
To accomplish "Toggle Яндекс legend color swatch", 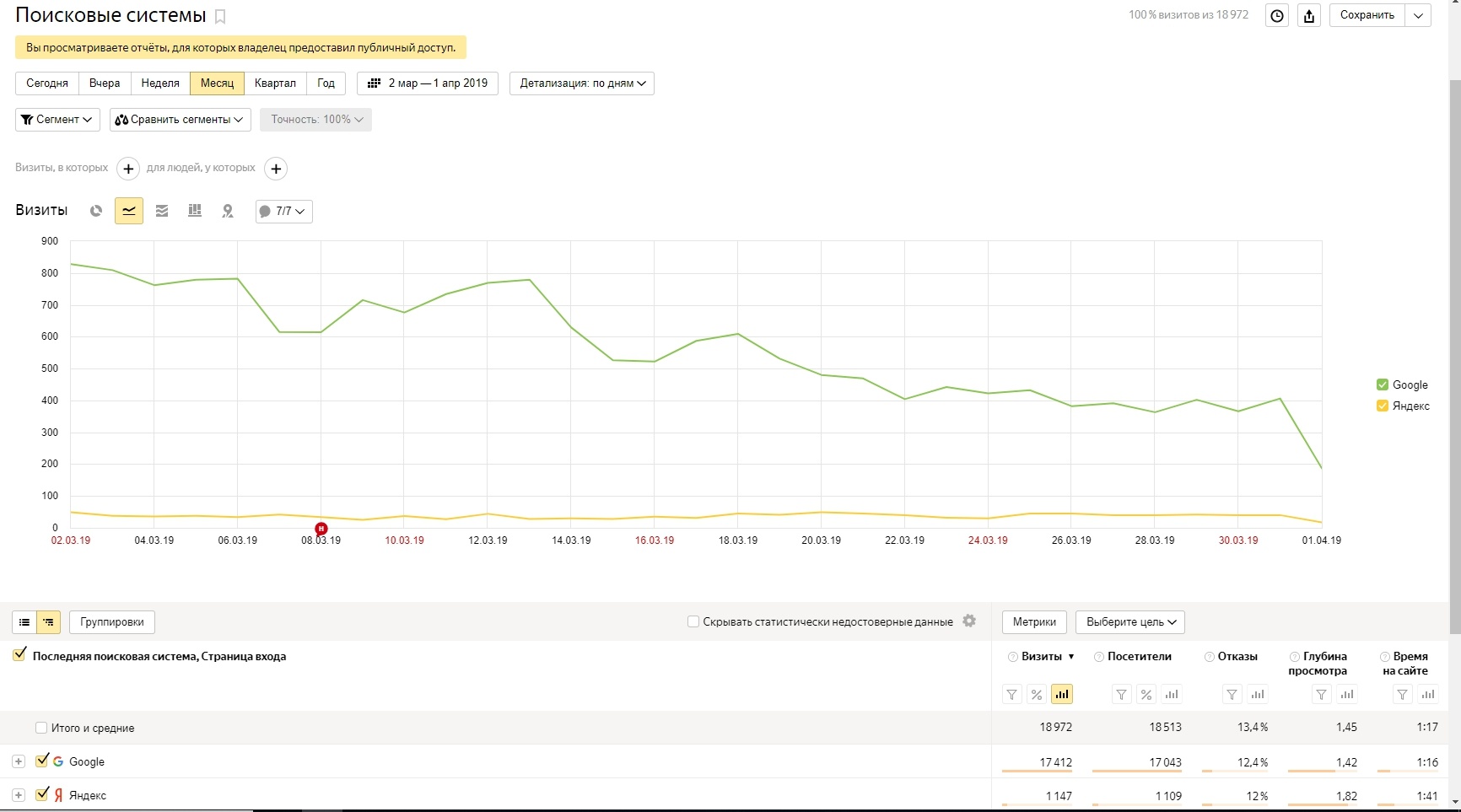I will [1383, 406].
